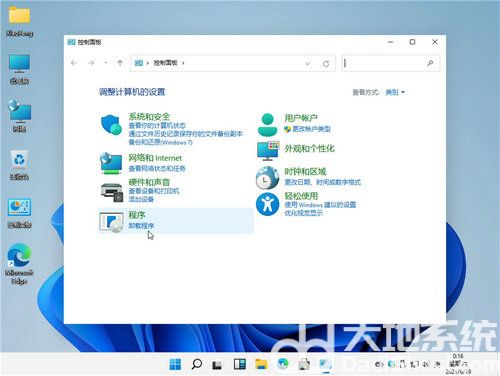Click the Control Panel breadcrumb in address bar
Viewport: 500px width, 376px height.
coord(165,63)
